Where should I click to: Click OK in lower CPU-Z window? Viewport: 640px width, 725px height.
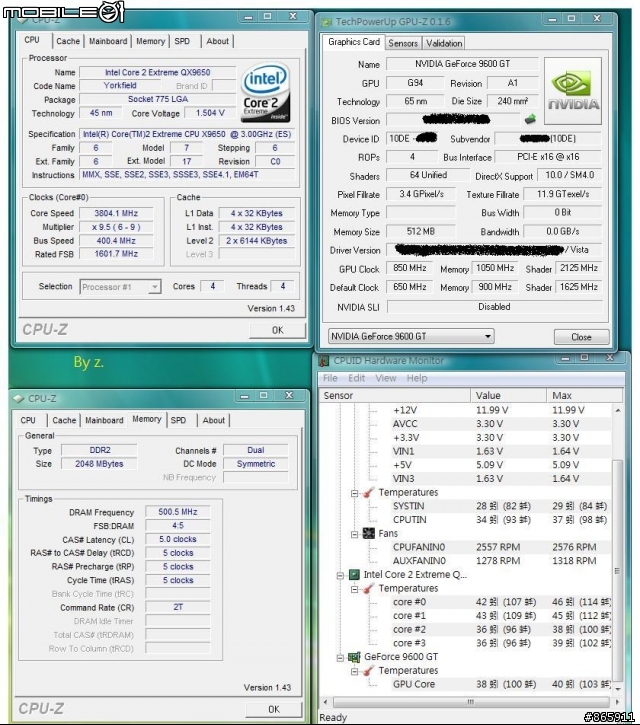pos(274,709)
